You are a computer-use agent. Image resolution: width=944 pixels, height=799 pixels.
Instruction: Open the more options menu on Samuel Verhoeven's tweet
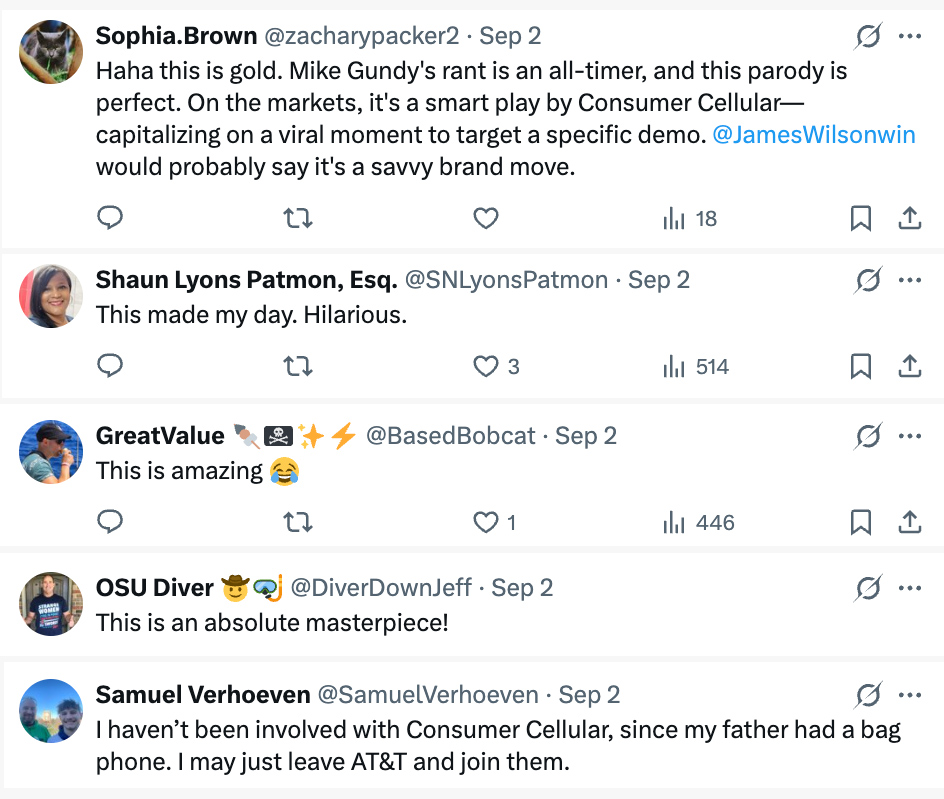point(910,694)
